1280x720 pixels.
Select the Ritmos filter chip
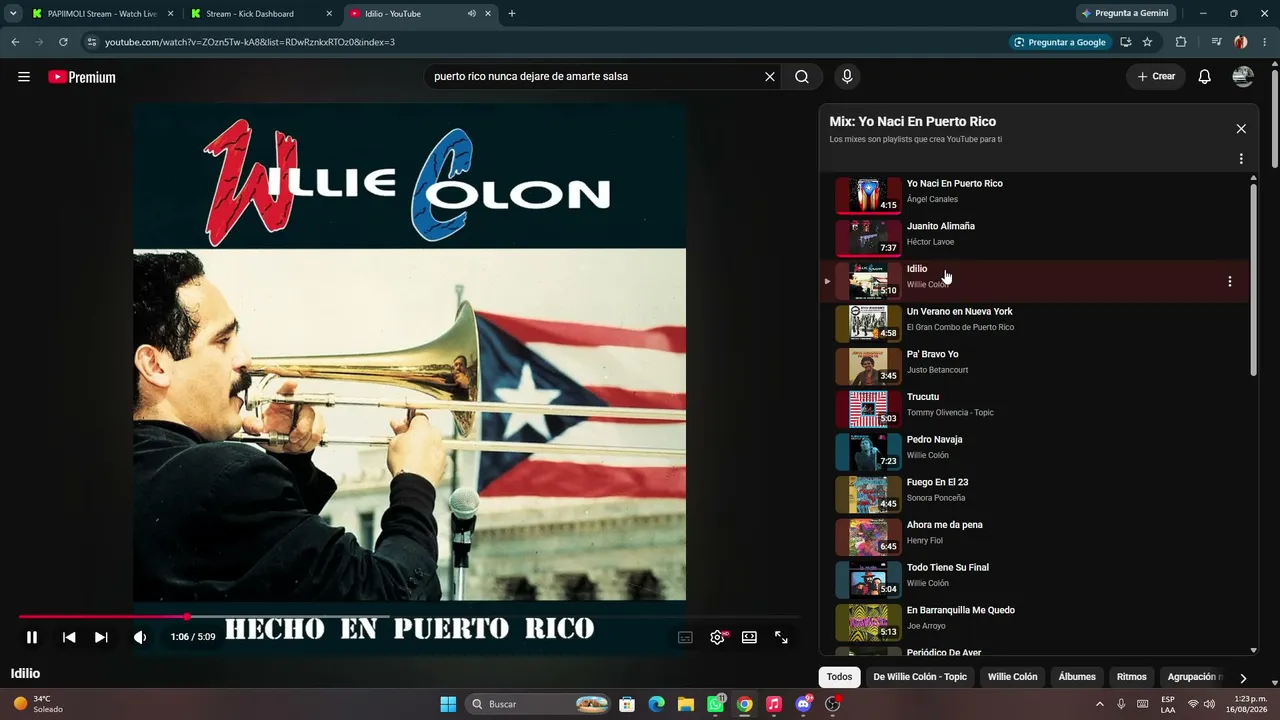(1132, 677)
